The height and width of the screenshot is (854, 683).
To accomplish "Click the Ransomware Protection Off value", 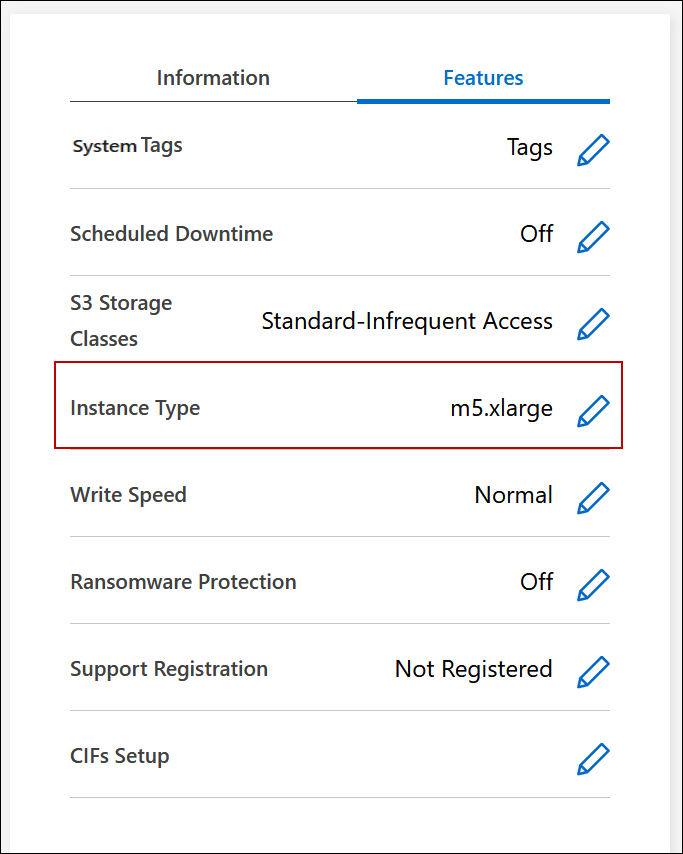I will click(536, 582).
